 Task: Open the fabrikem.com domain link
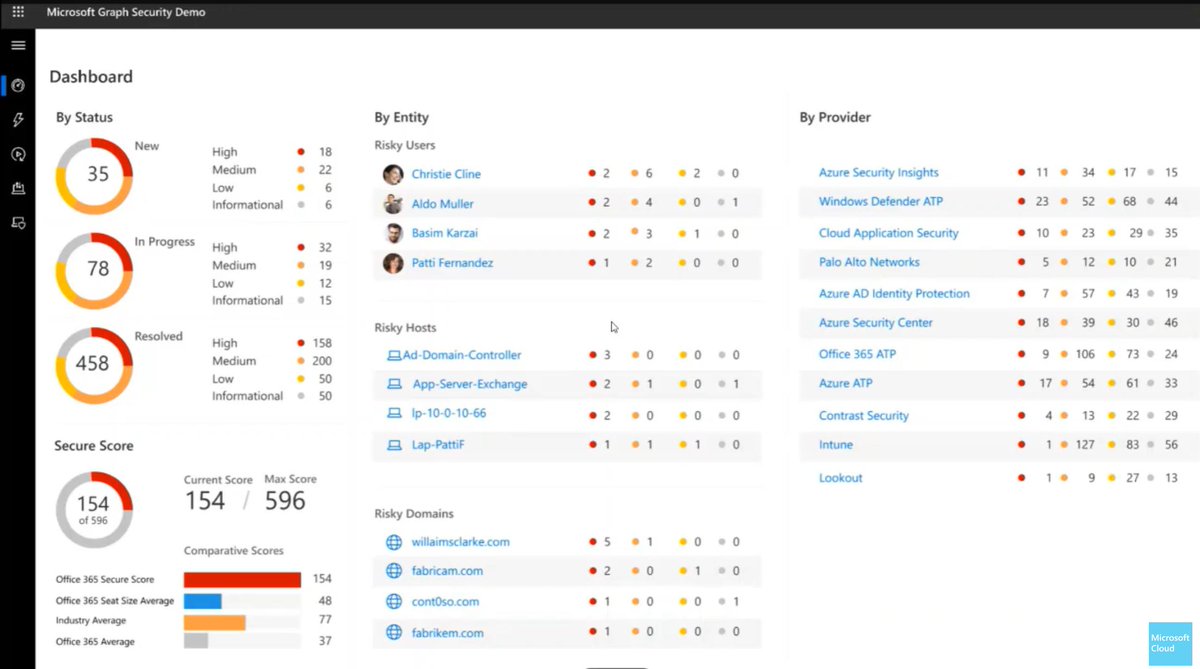pos(448,633)
